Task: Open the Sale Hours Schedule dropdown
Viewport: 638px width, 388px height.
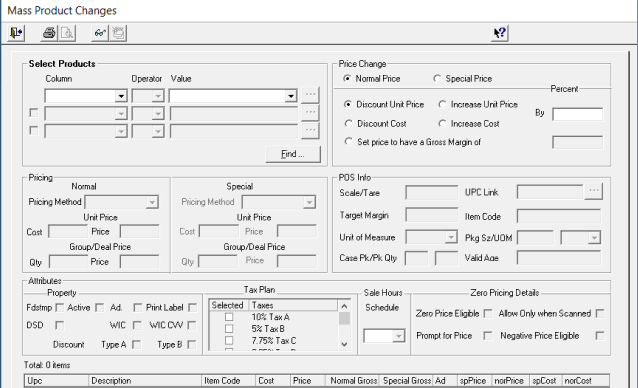Action: coord(398,336)
